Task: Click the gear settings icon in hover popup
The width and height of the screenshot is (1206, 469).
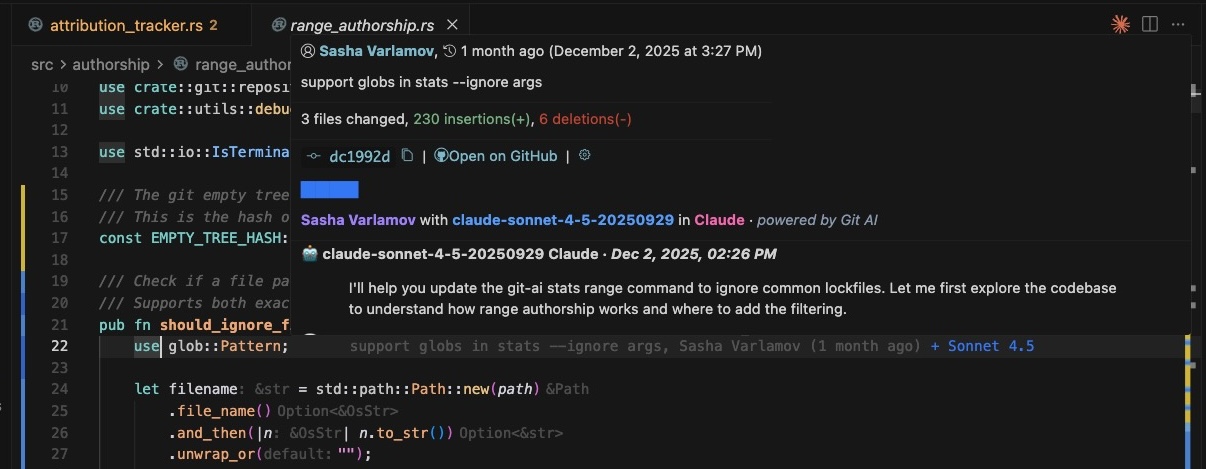Action: (x=585, y=156)
